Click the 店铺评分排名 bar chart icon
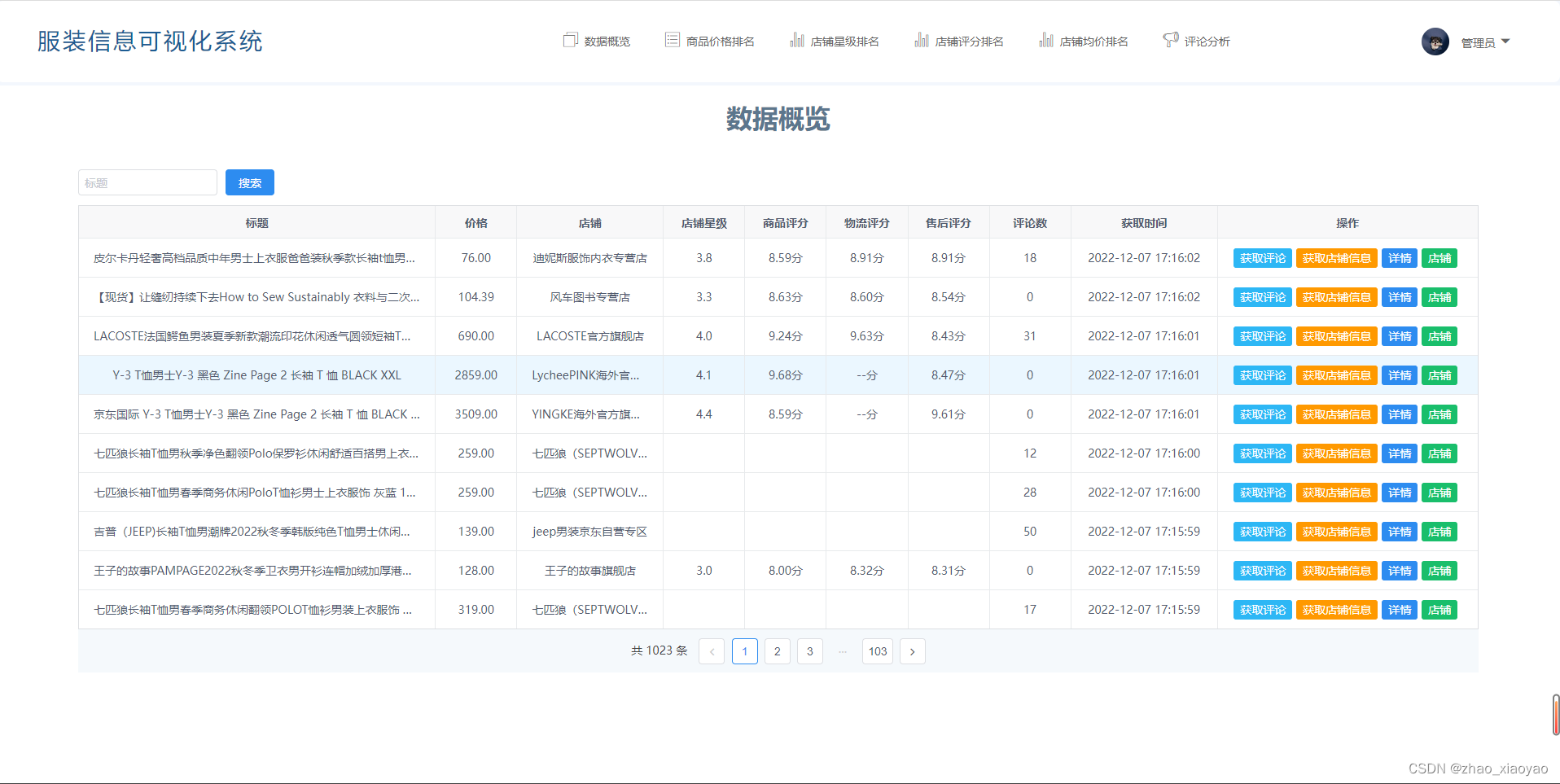The width and height of the screenshot is (1560, 784). [x=921, y=40]
